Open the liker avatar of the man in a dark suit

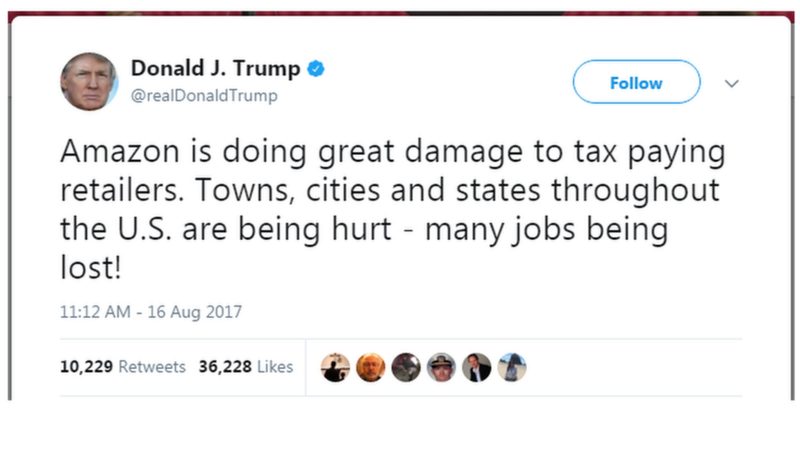[x=477, y=367]
